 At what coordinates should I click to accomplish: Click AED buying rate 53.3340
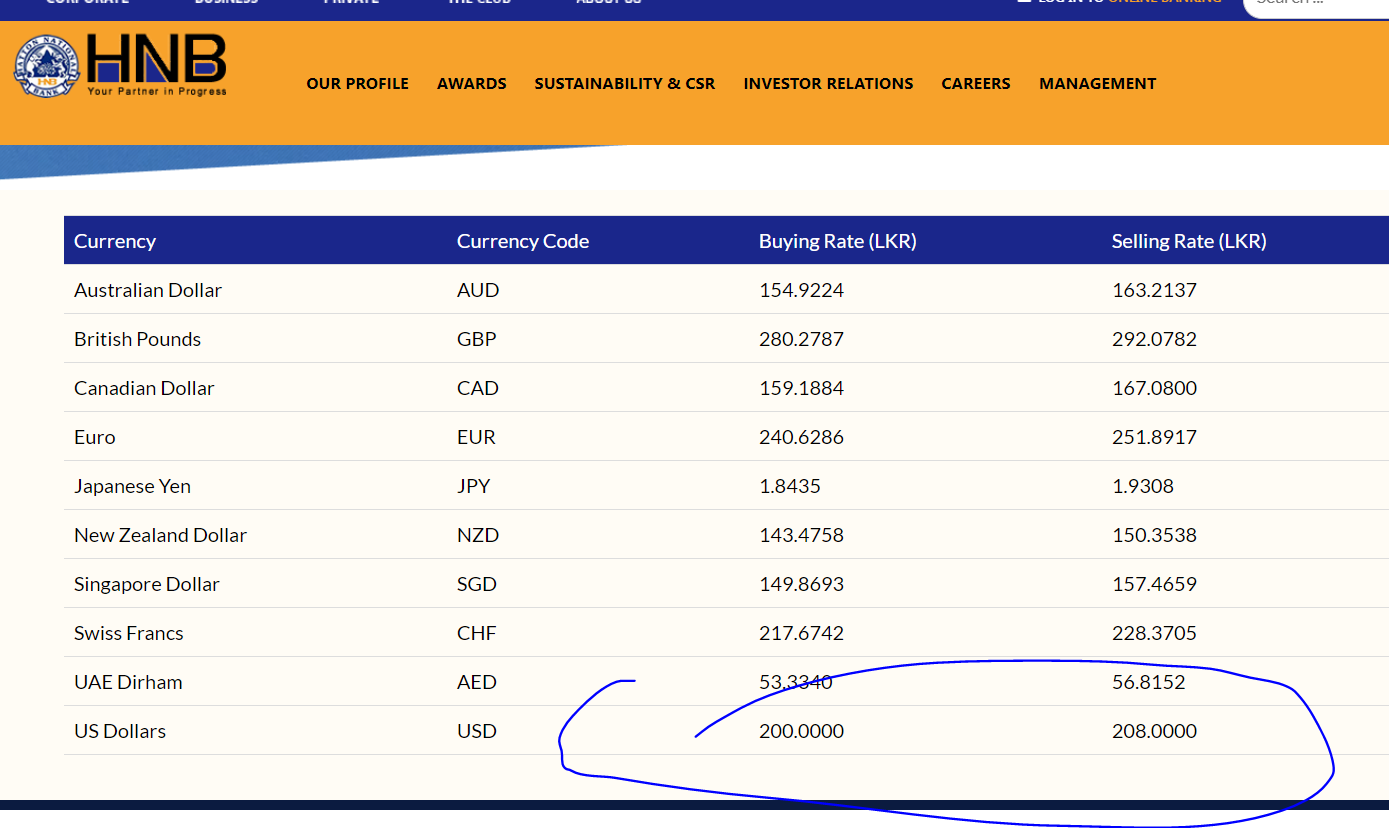pyautogui.click(x=796, y=682)
